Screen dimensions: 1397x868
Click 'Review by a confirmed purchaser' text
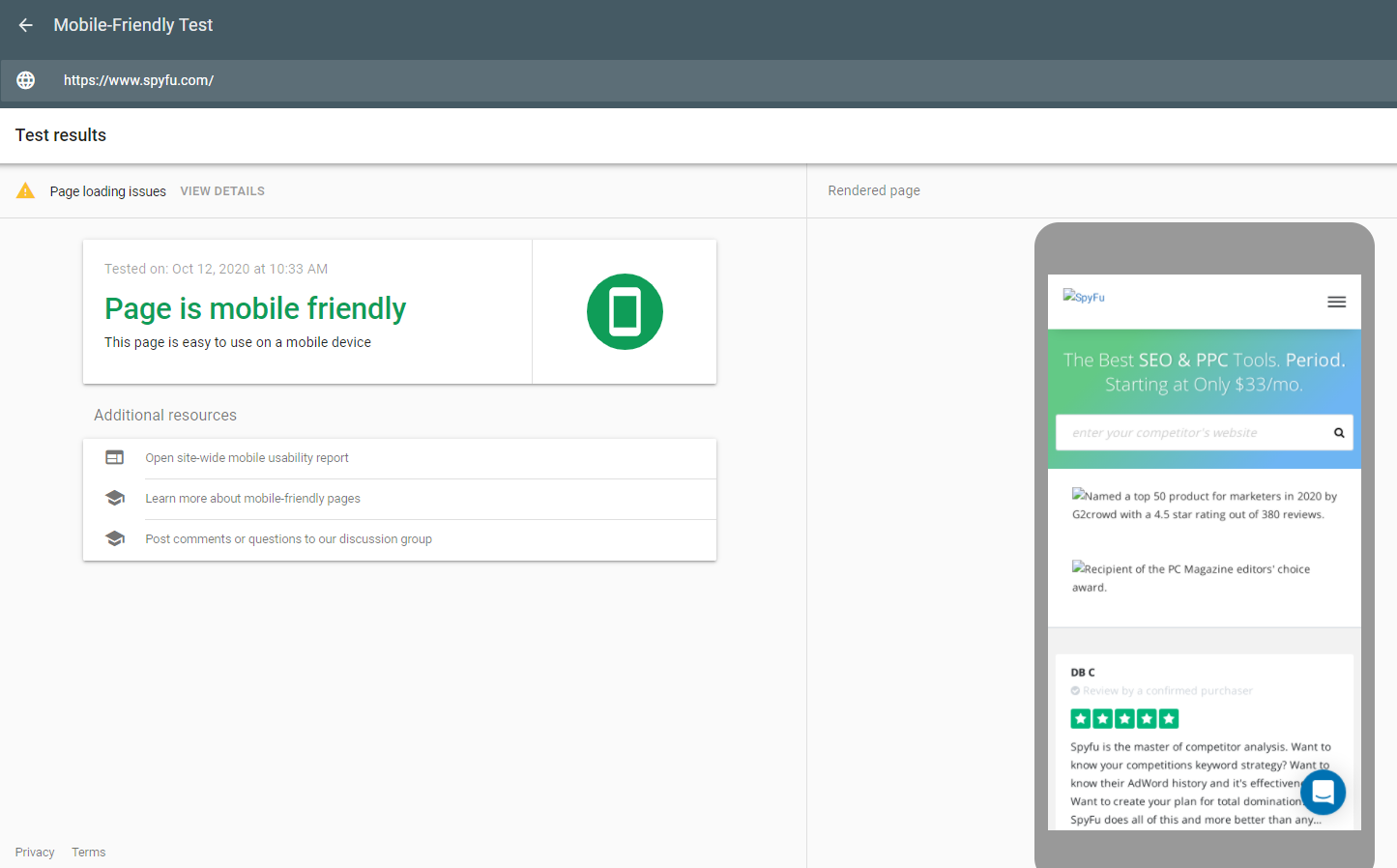[1168, 691]
